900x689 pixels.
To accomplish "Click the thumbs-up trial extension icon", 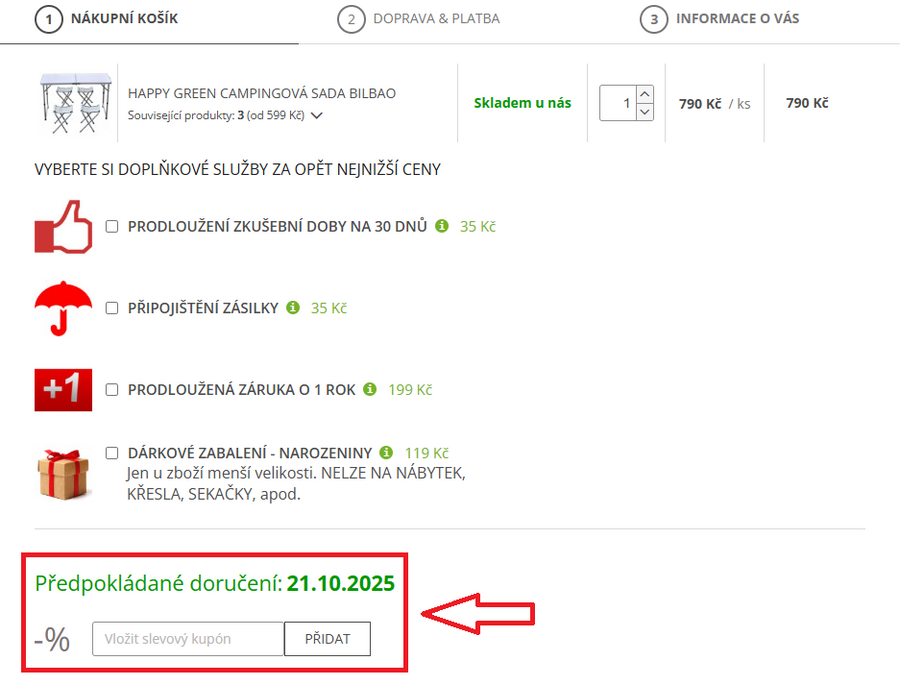I will [x=63, y=226].
